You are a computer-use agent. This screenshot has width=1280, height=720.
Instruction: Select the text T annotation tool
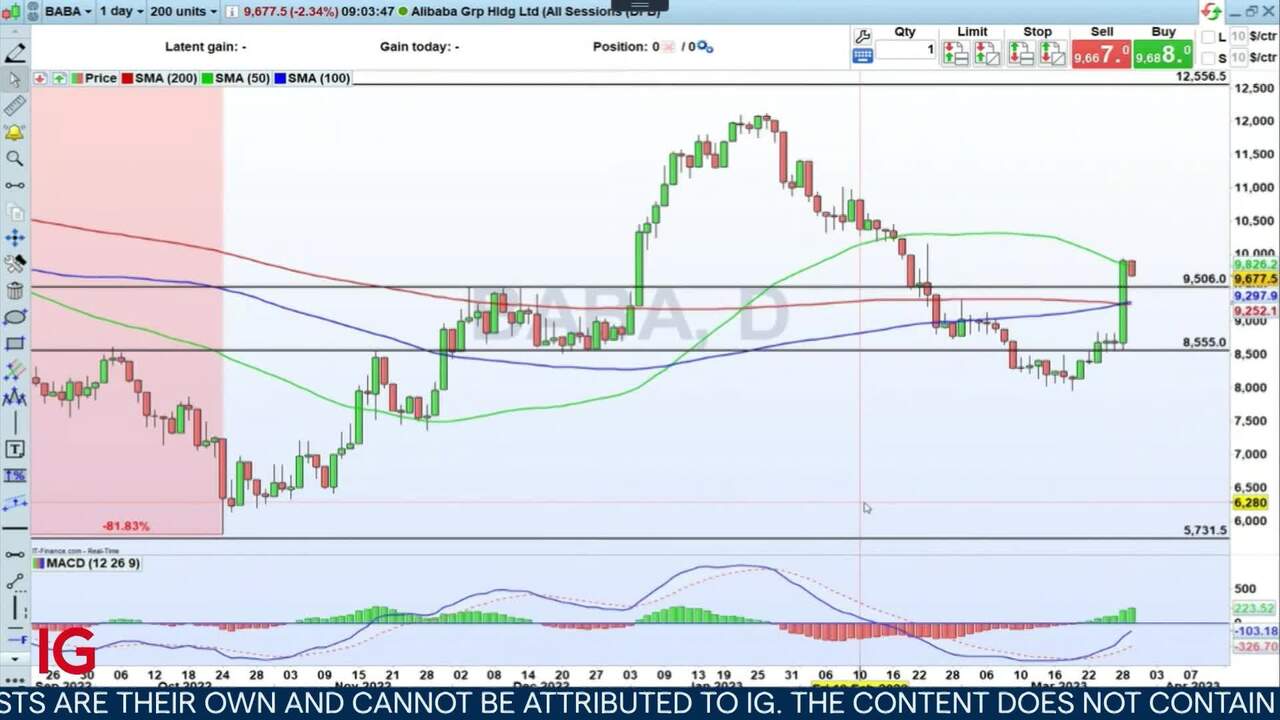pos(15,449)
